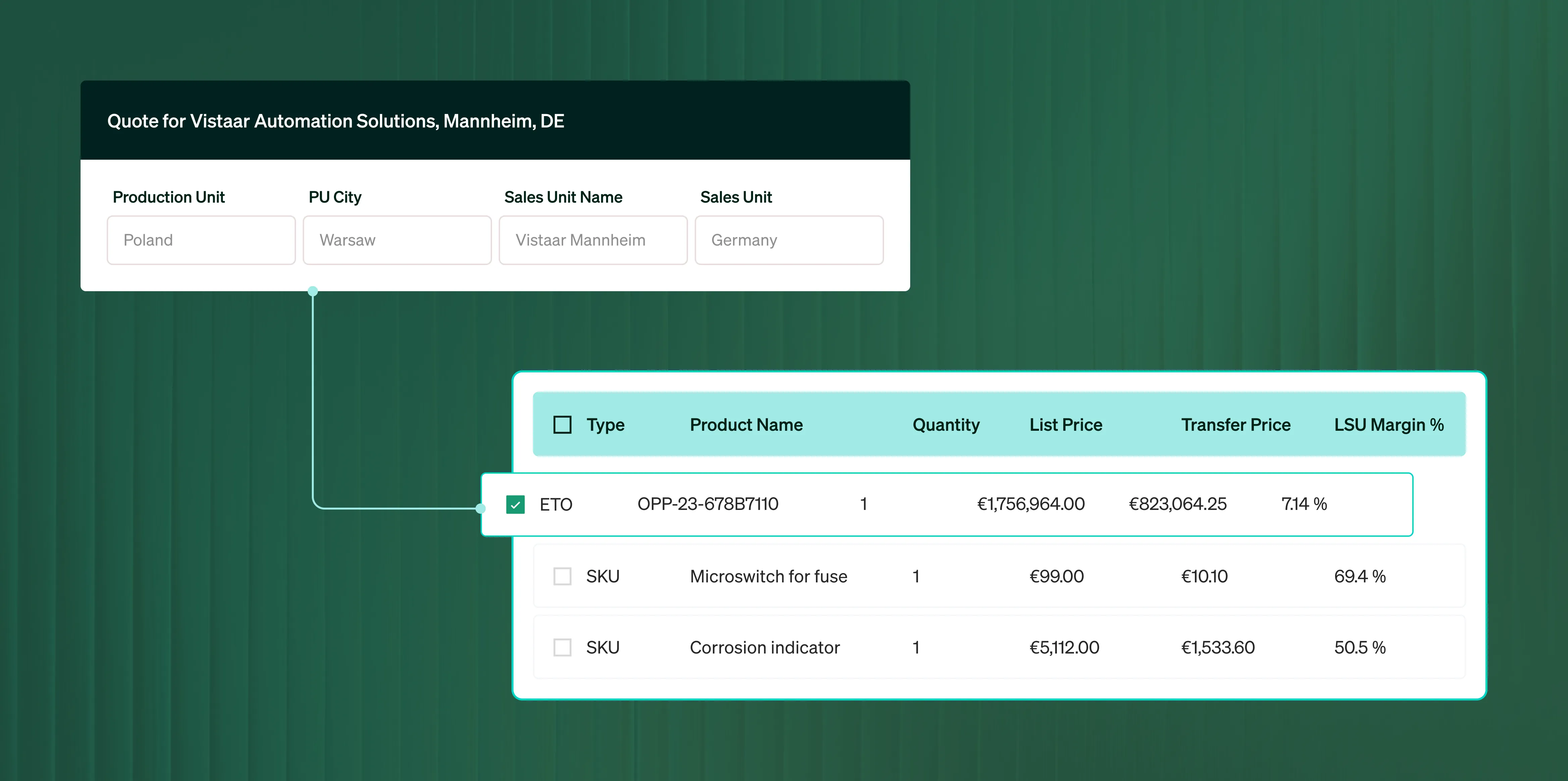Sort by the Type column header
Image resolution: width=1568 pixels, height=781 pixels.
[x=605, y=425]
